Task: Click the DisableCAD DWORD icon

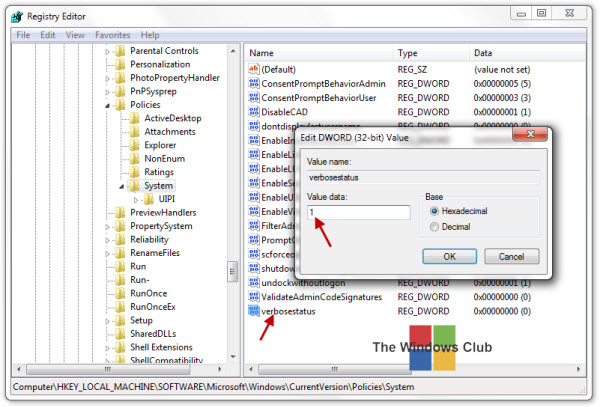Action: (x=254, y=112)
